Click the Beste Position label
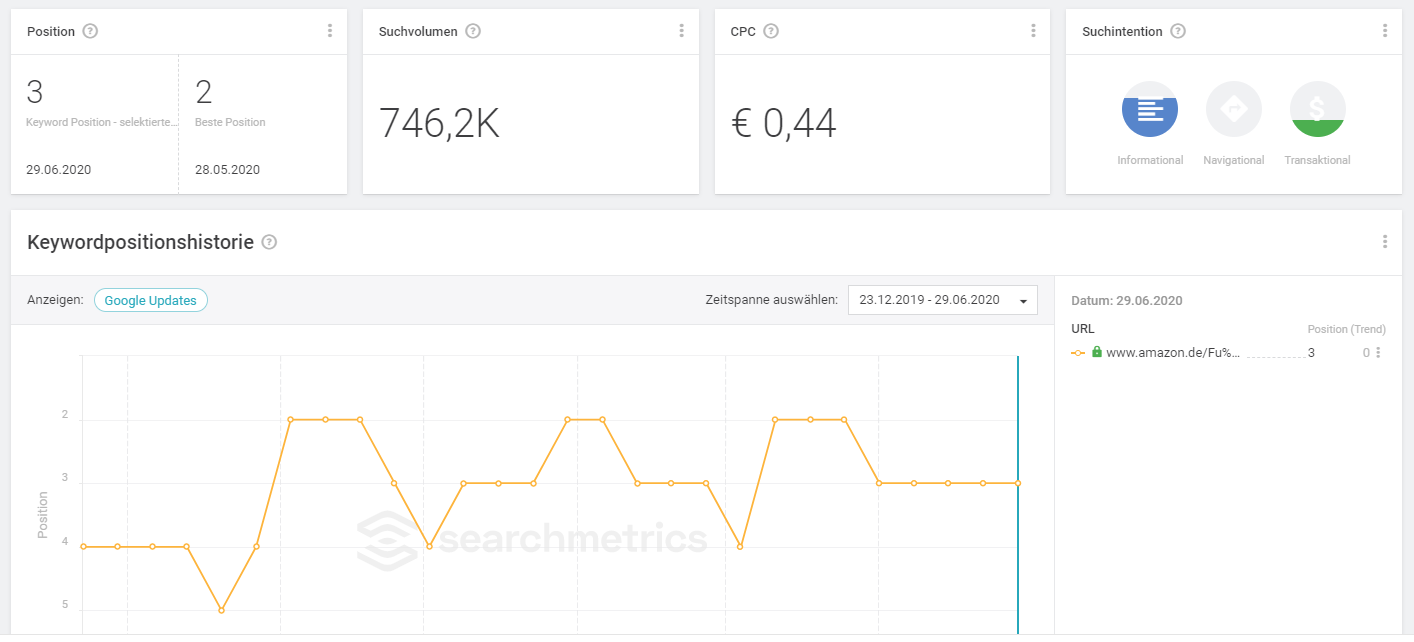This screenshot has height=642, width=1414. [230, 122]
